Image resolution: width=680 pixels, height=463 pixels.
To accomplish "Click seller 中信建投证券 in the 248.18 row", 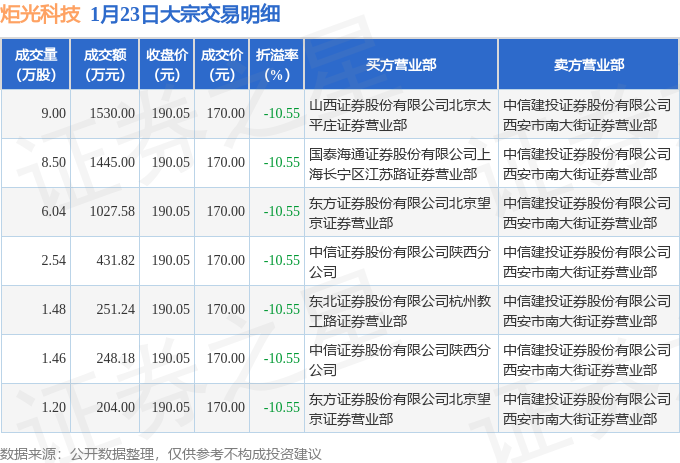I will [587, 360].
